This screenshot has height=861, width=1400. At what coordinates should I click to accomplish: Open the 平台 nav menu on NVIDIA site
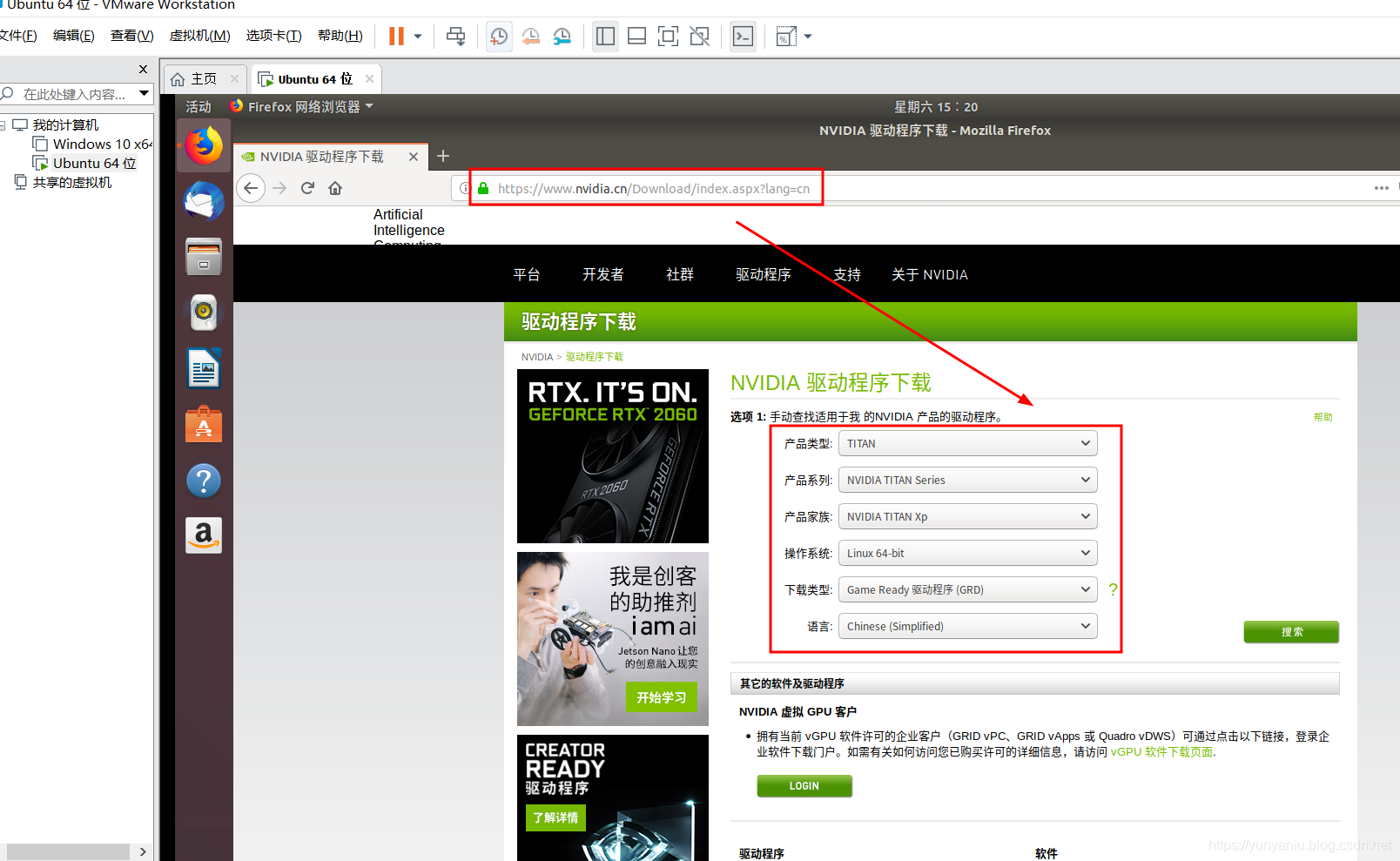[x=527, y=275]
